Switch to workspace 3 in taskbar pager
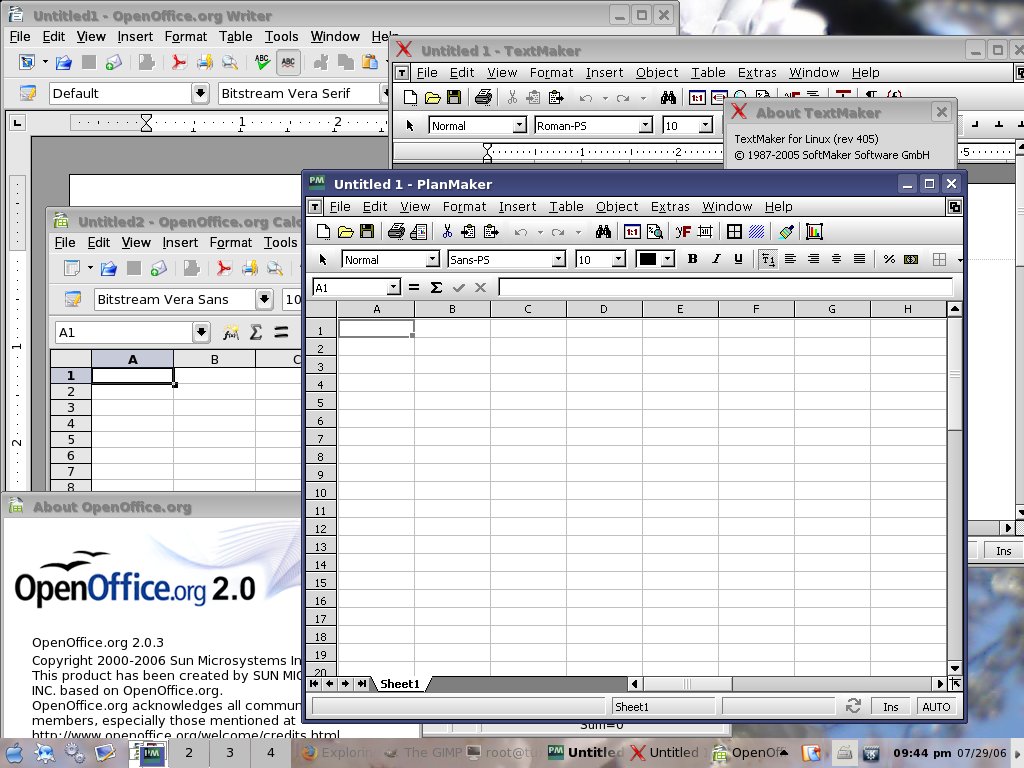 (x=230, y=752)
